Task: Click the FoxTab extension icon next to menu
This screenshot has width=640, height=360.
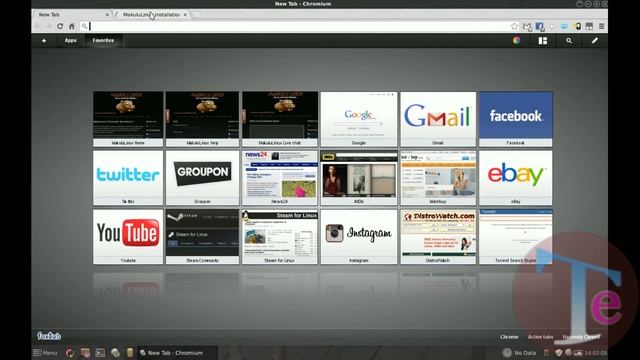Action: pos(589,26)
